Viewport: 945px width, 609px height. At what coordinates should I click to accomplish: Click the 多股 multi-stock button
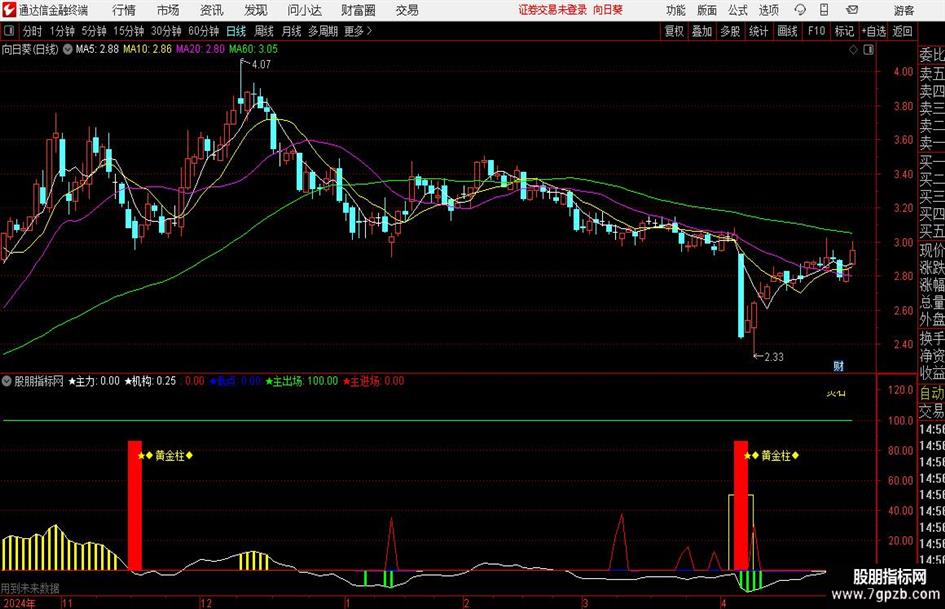point(730,31)
